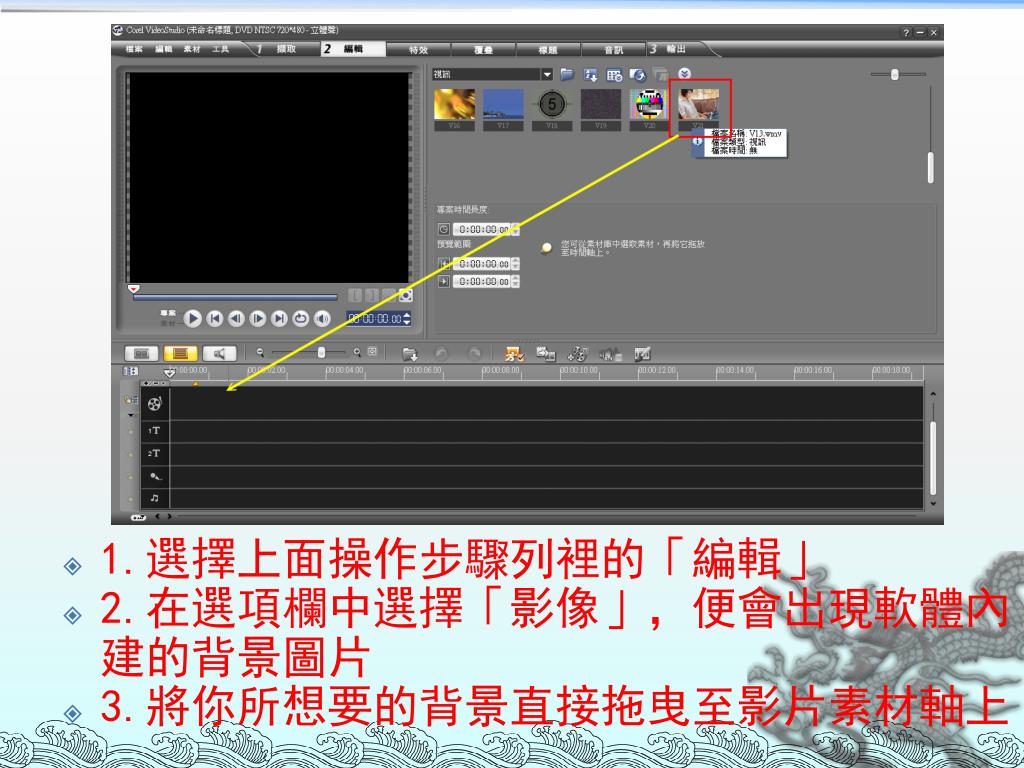Click the timeline vertical scrollbar
The image size is (1024, 768).
point(933,457)
